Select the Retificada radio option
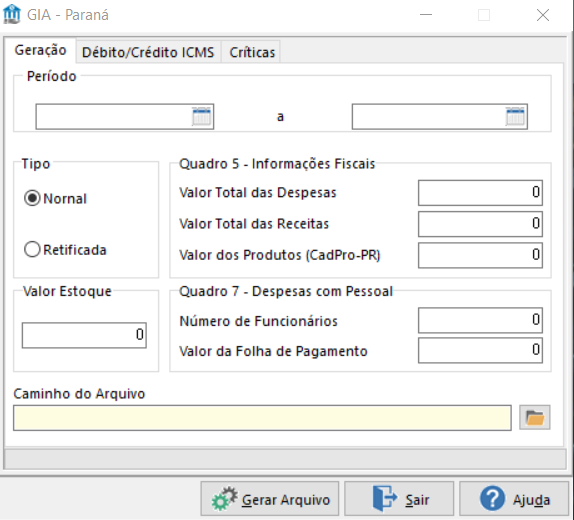The image size is (574, 520). (x=65, y=250)
